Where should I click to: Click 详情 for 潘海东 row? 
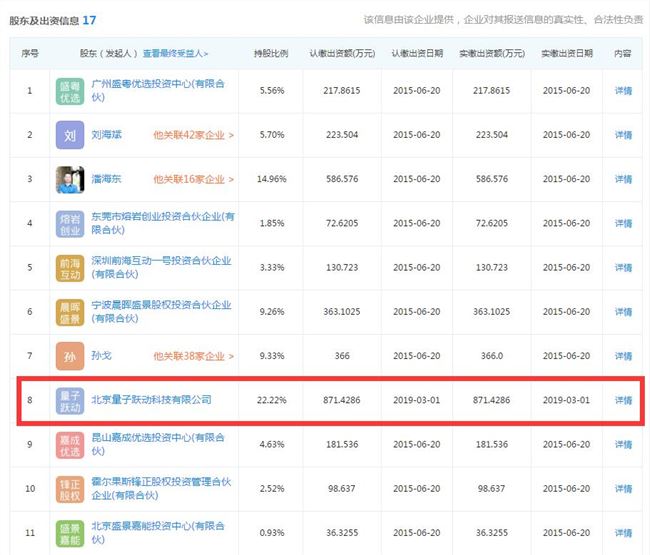(x=623, y=179)
